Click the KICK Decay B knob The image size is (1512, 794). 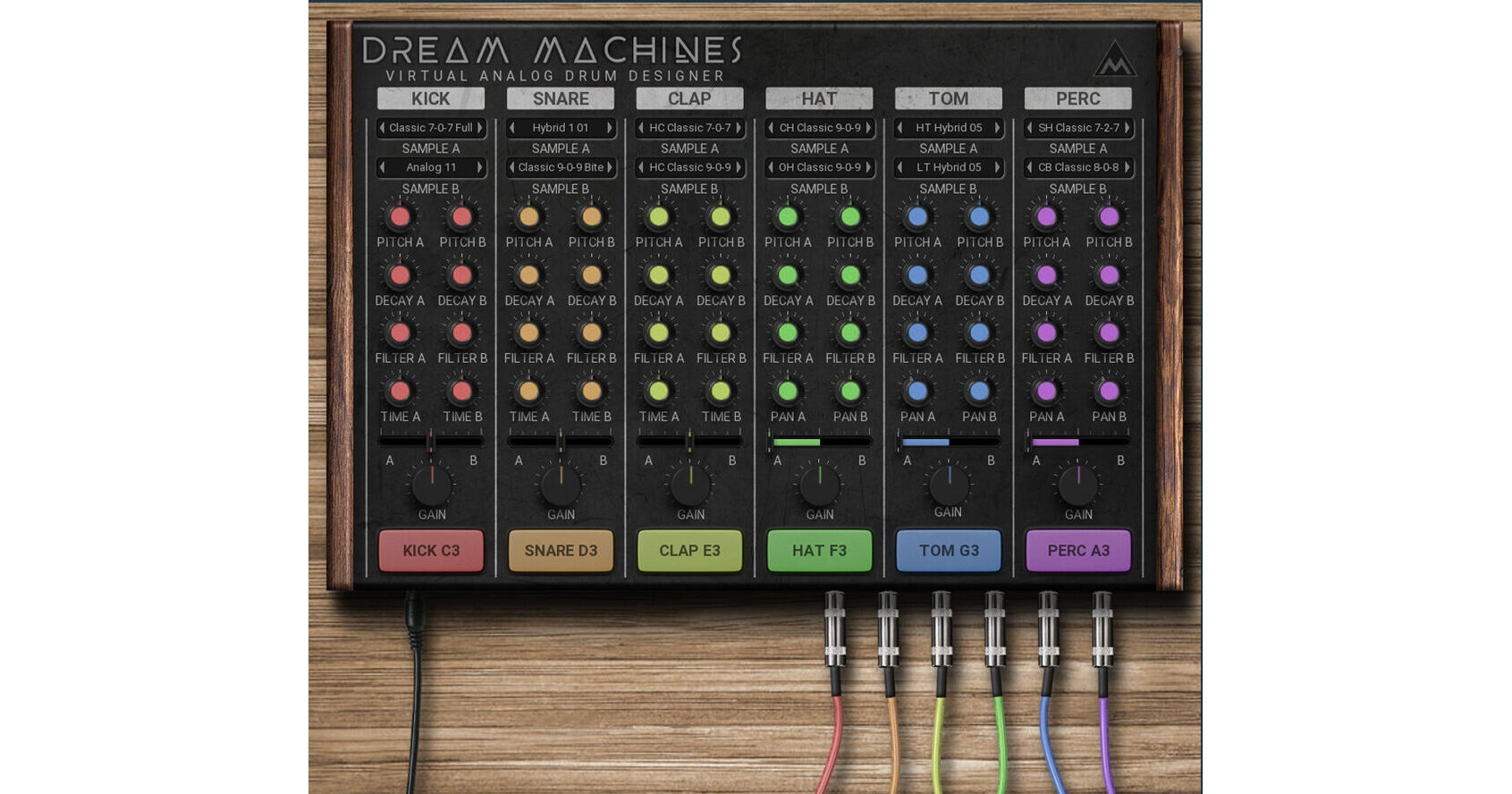[x=461, y=275]
